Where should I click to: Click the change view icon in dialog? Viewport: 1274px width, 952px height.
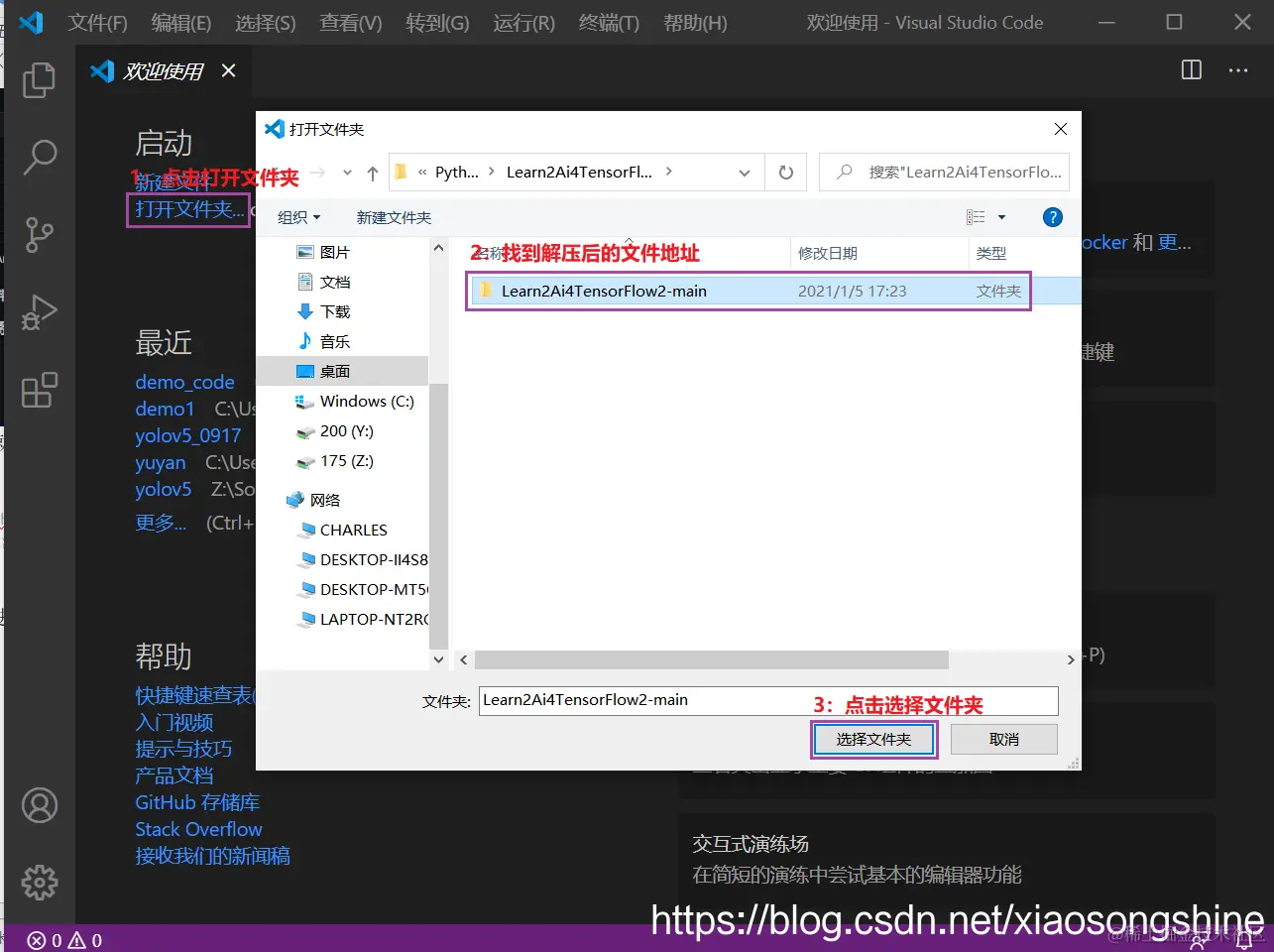click(976, 217)
